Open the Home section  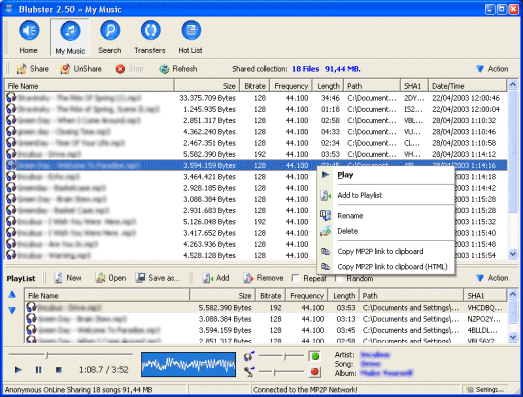point(29,37)
